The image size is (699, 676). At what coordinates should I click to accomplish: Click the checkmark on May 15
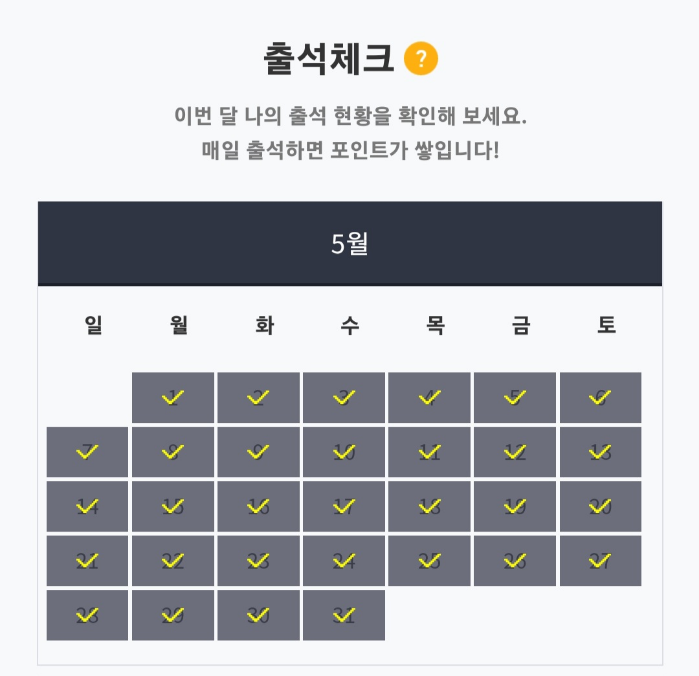click(173, 506)
